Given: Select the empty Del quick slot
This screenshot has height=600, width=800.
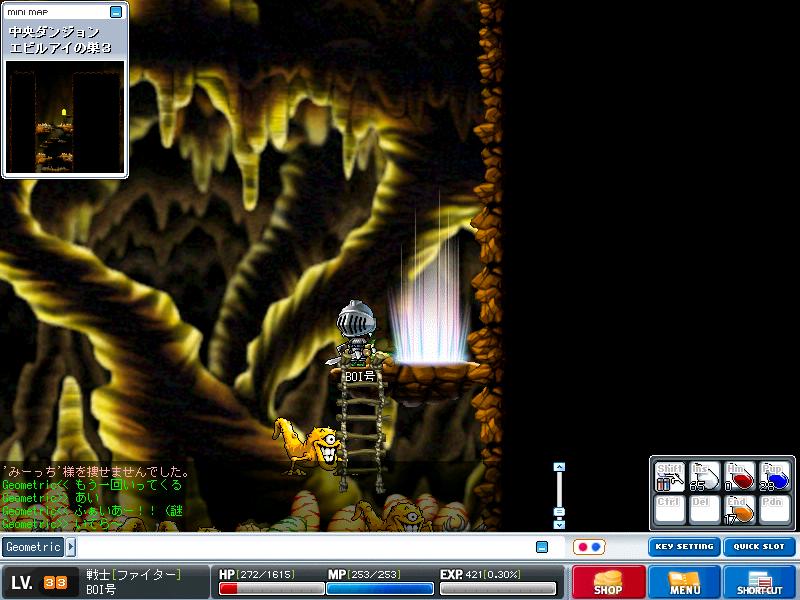Looking at the screenshot, I should tap(705, 510).
